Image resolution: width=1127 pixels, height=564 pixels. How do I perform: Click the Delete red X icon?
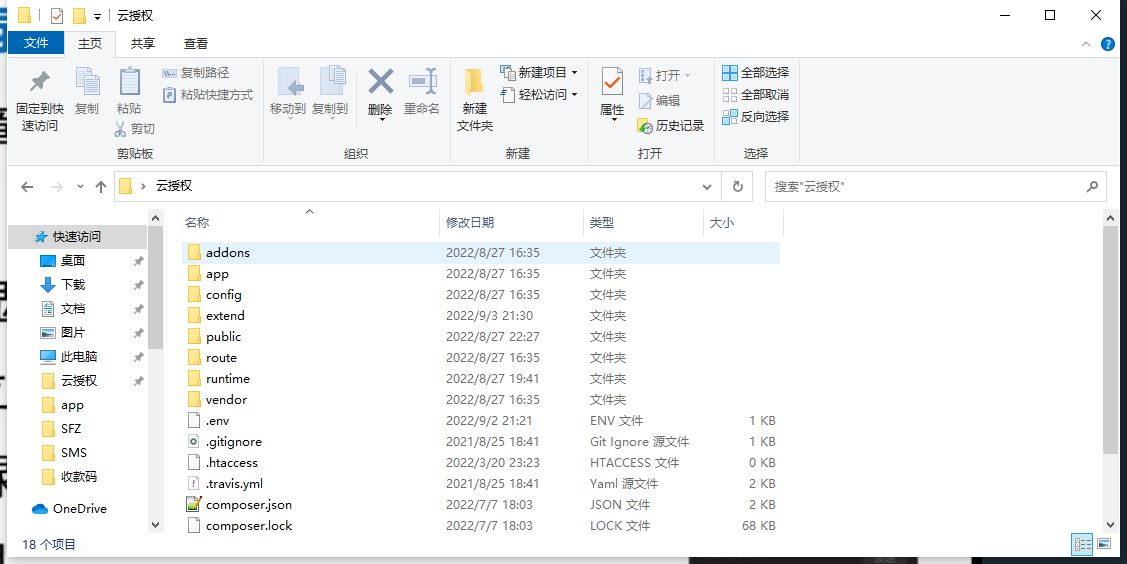tap(380, 82)
